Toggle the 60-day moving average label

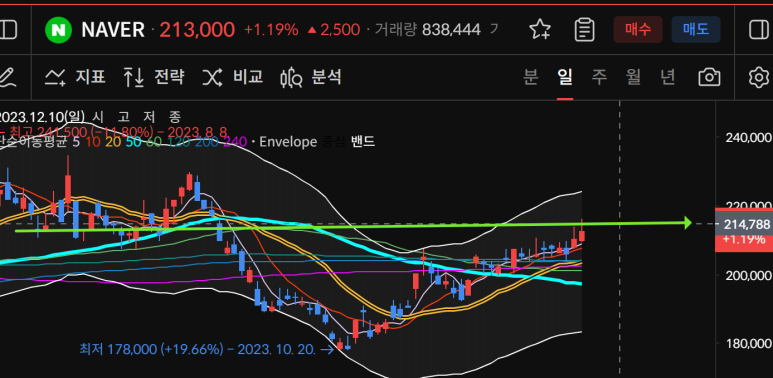153,142
